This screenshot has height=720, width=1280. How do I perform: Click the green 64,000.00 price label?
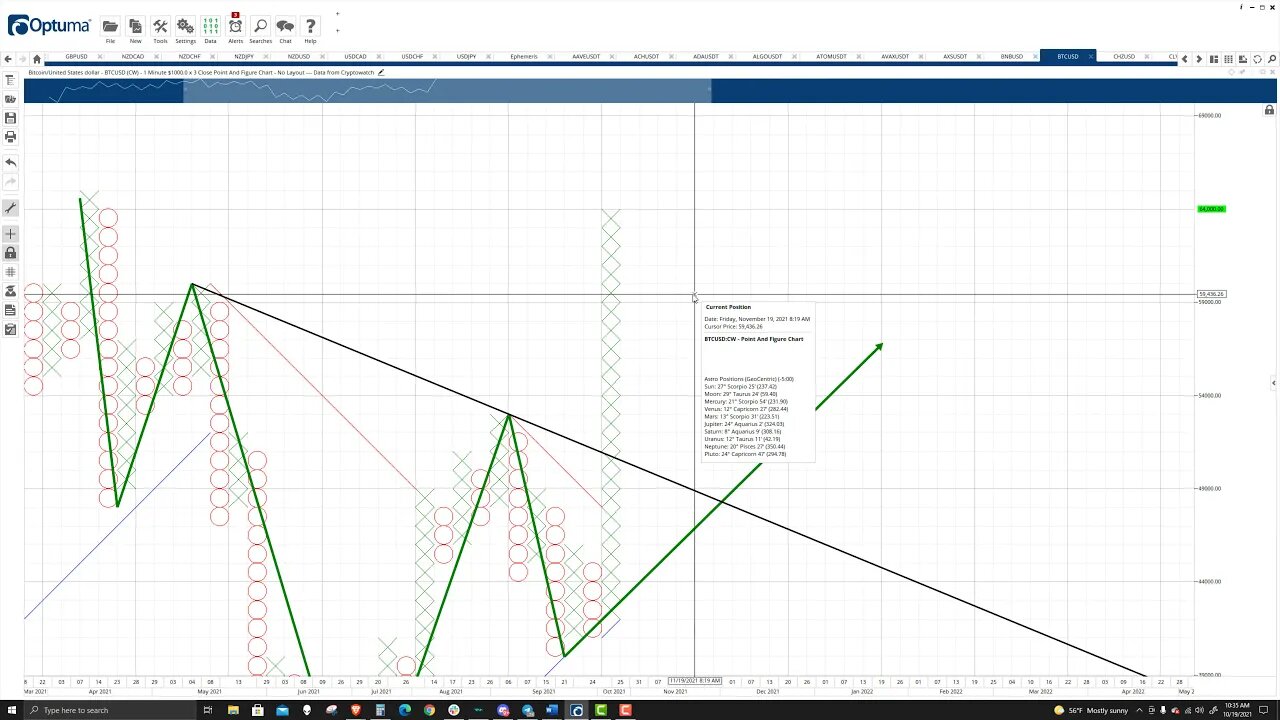point(1211,209)
